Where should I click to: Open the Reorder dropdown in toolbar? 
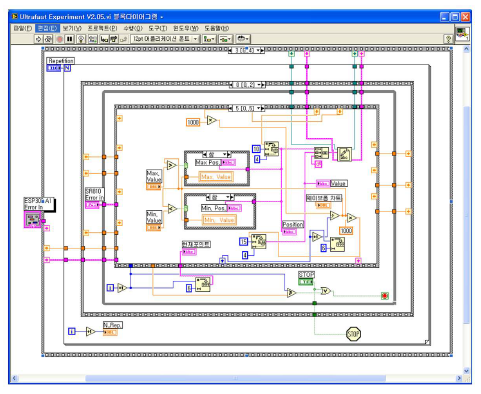pyautogui.click(x=243, y=39)
